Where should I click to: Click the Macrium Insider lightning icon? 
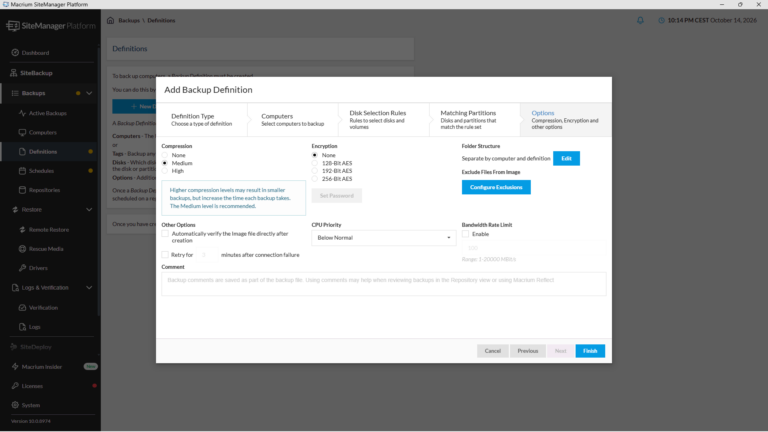point(15,366)
